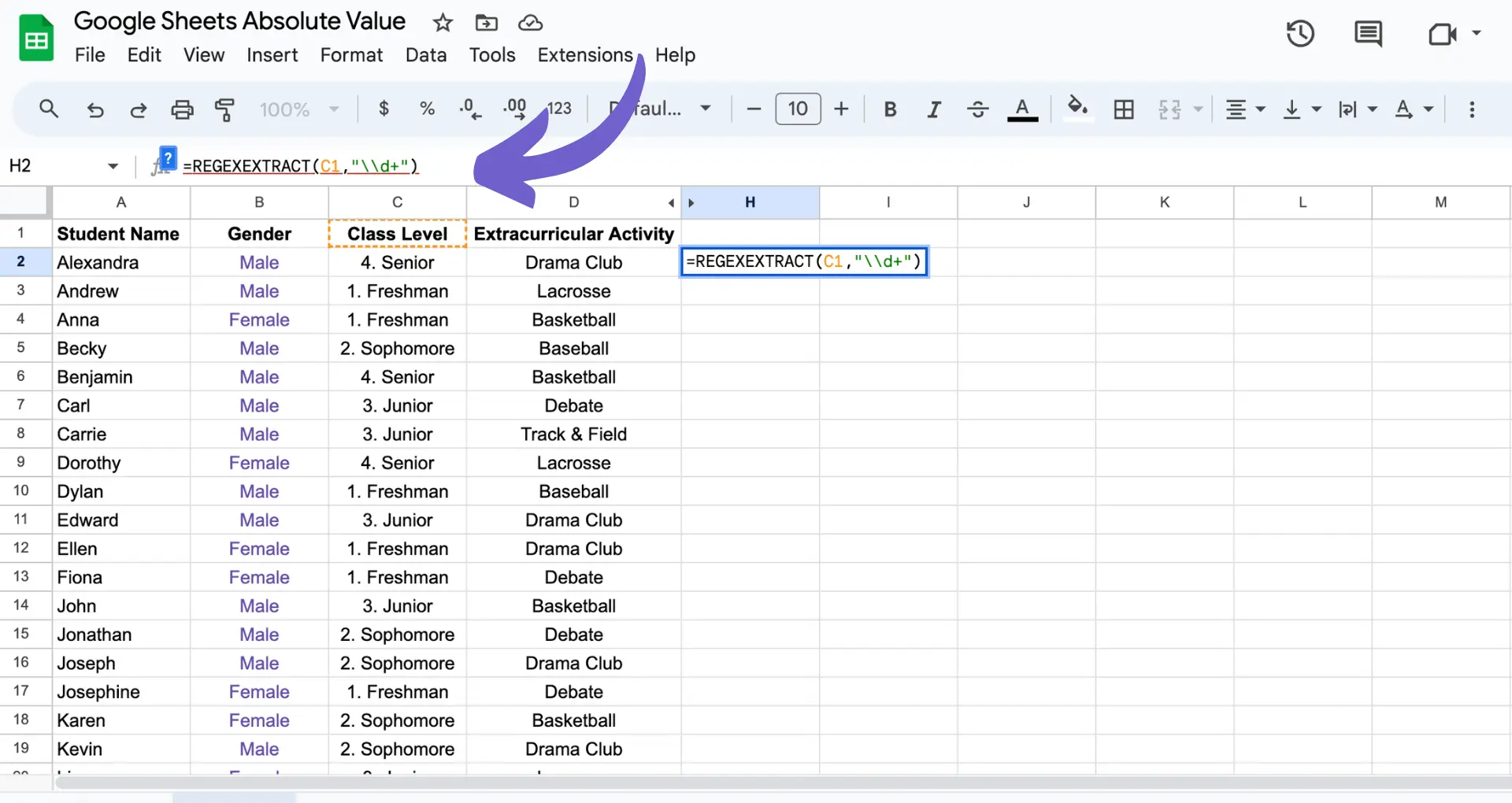1512x803 pixels.
Task: Format as currency with dollar icon
Action: pos(384,109)
